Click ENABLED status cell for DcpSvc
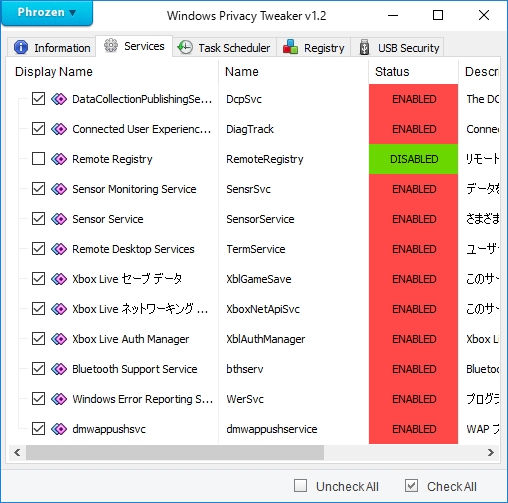Screen dimensions: 508x503 click(x=413, y=99)
